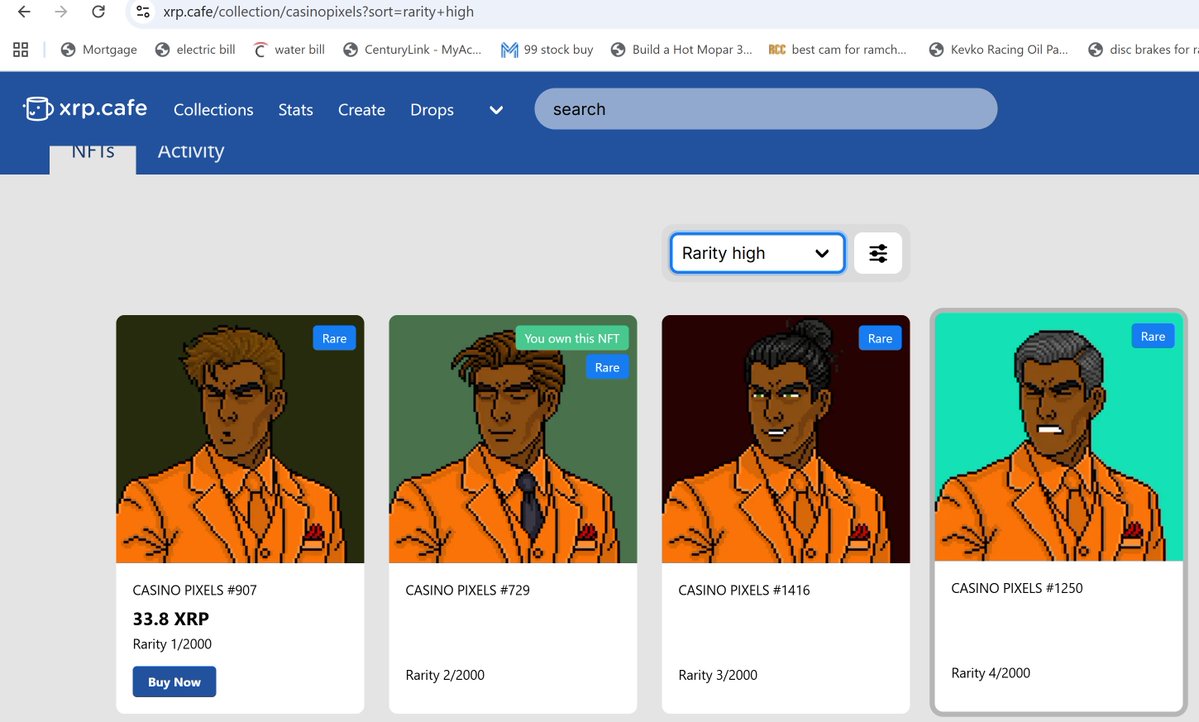Open the Kevko Racing Oil Pa... bookmark
The height and width of the screenshot is (722, 1199).
pyautogui.click(x=999, y=50)
